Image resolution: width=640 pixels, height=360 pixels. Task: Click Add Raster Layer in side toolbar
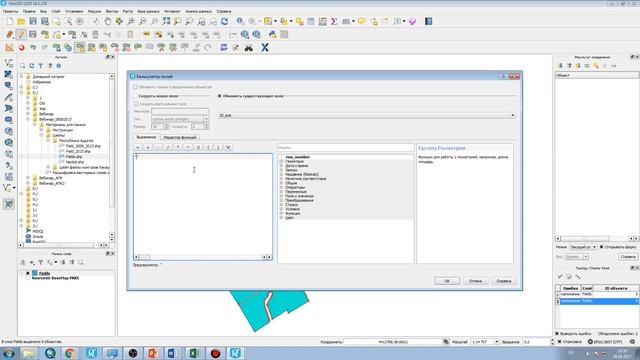(x=9, y=74)
